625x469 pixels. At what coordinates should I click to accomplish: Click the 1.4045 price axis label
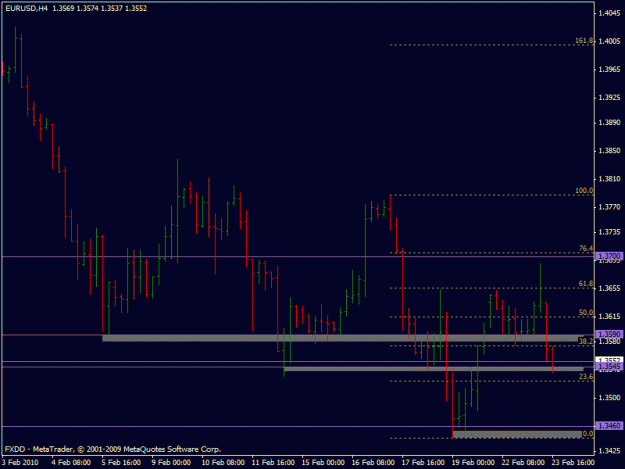click(609, 13)
